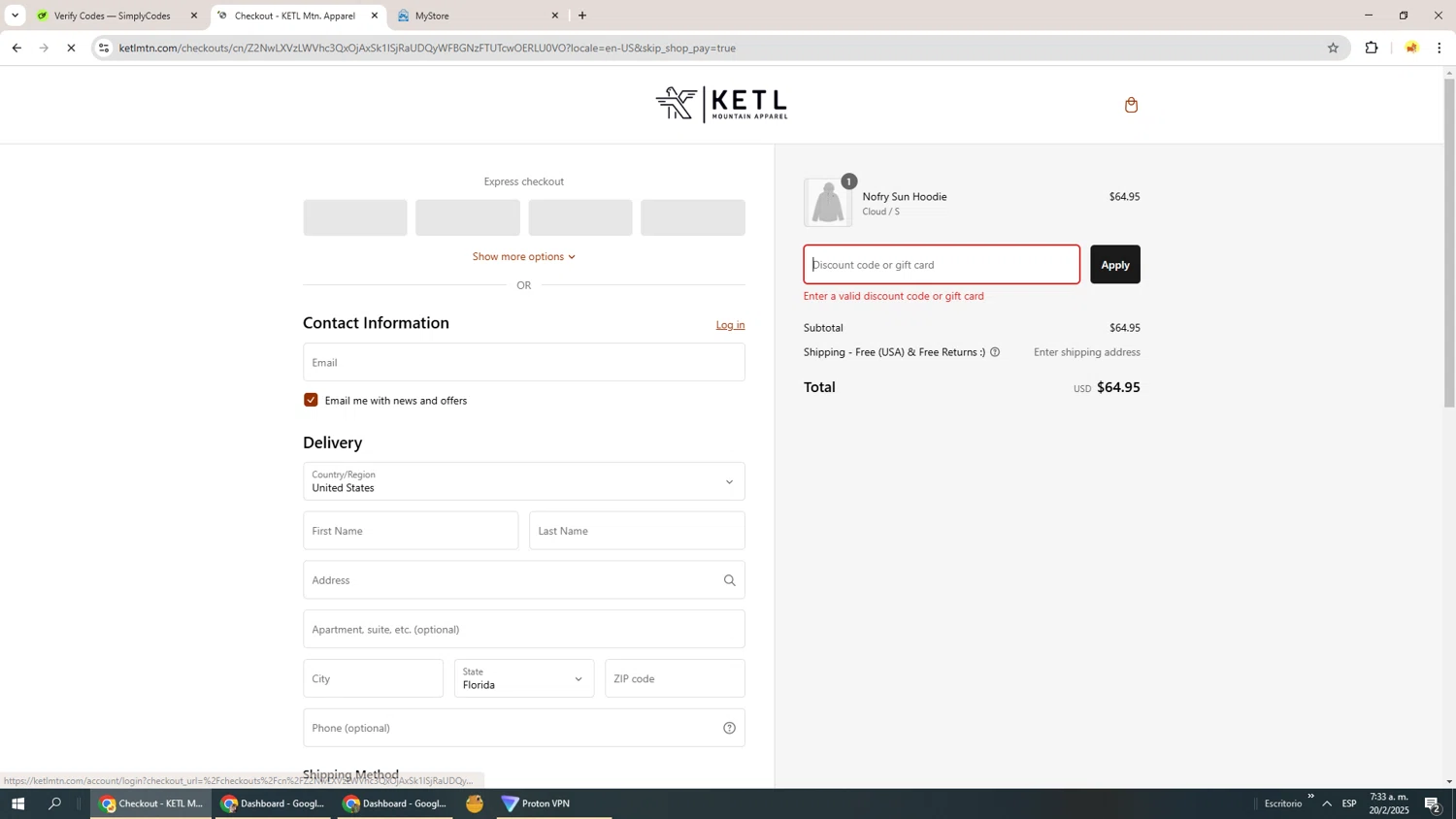This screenshot has height=819, width=1456.
Task: Click the City input field
Action: [x=373, y=678]
